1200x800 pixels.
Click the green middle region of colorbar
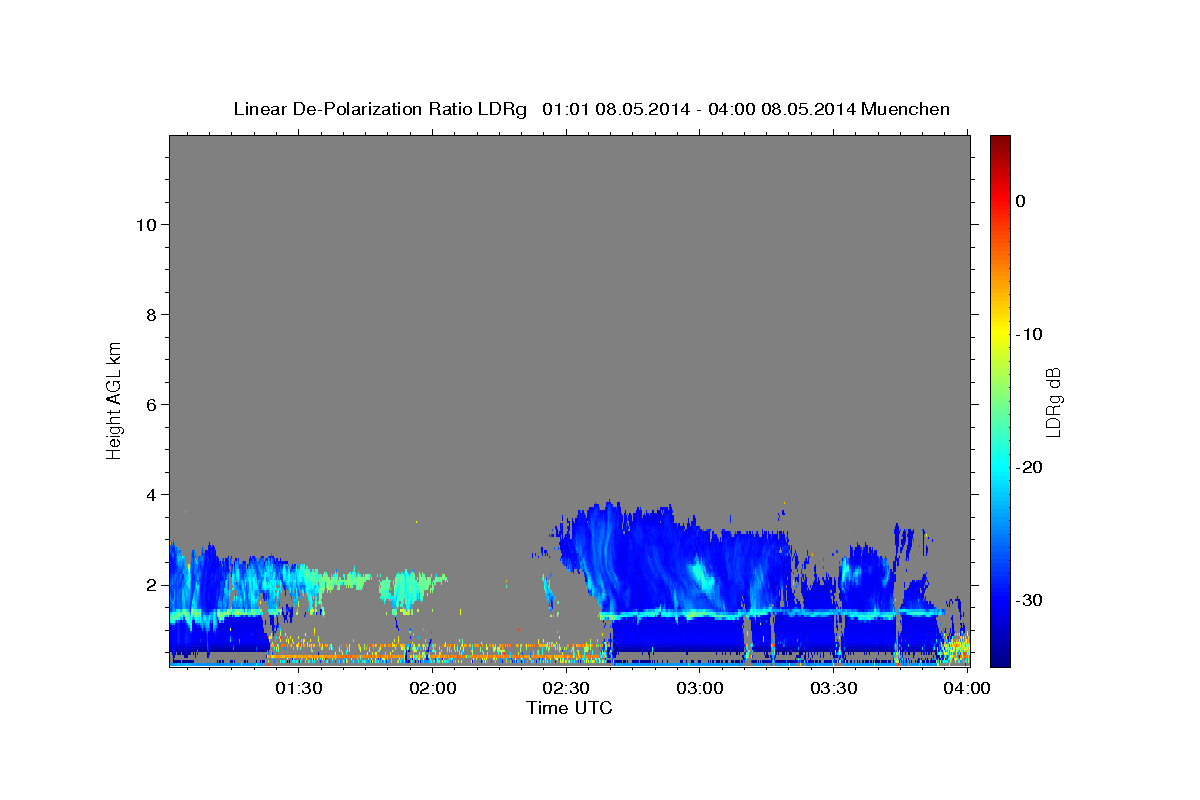click(x=1000, y=400)
